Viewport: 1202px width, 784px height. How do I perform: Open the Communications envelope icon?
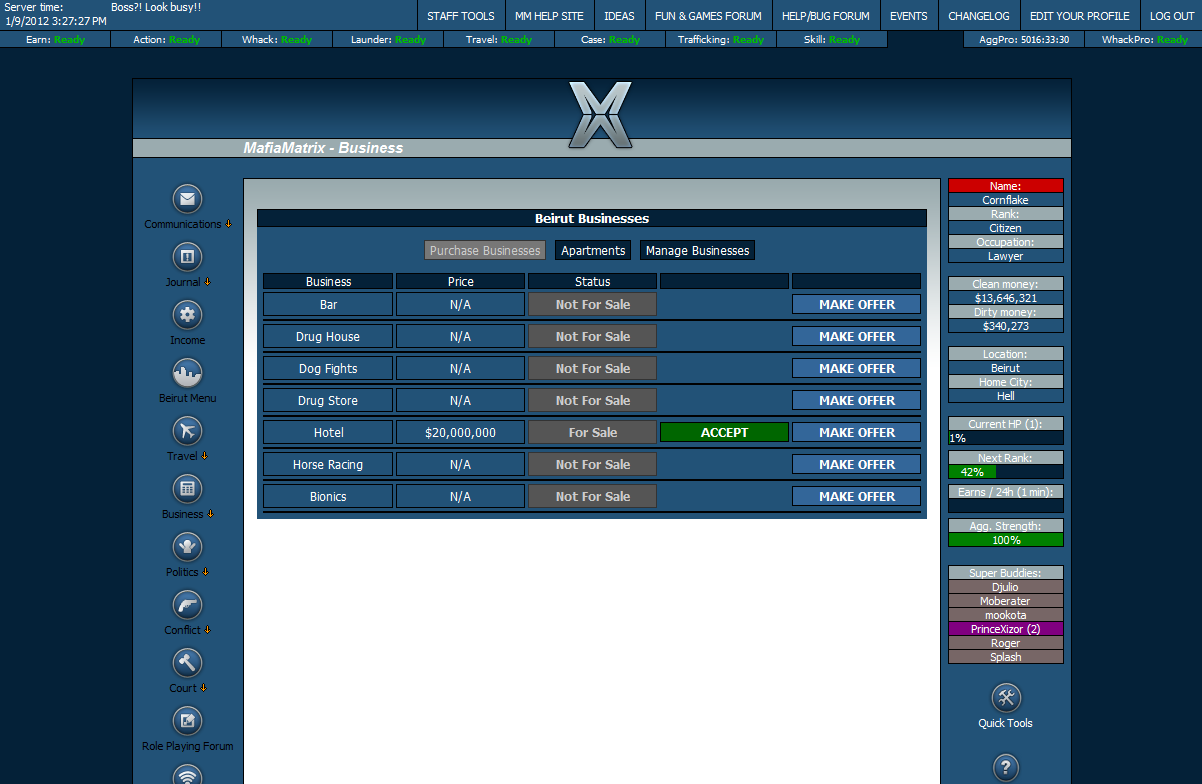point(187,199)
